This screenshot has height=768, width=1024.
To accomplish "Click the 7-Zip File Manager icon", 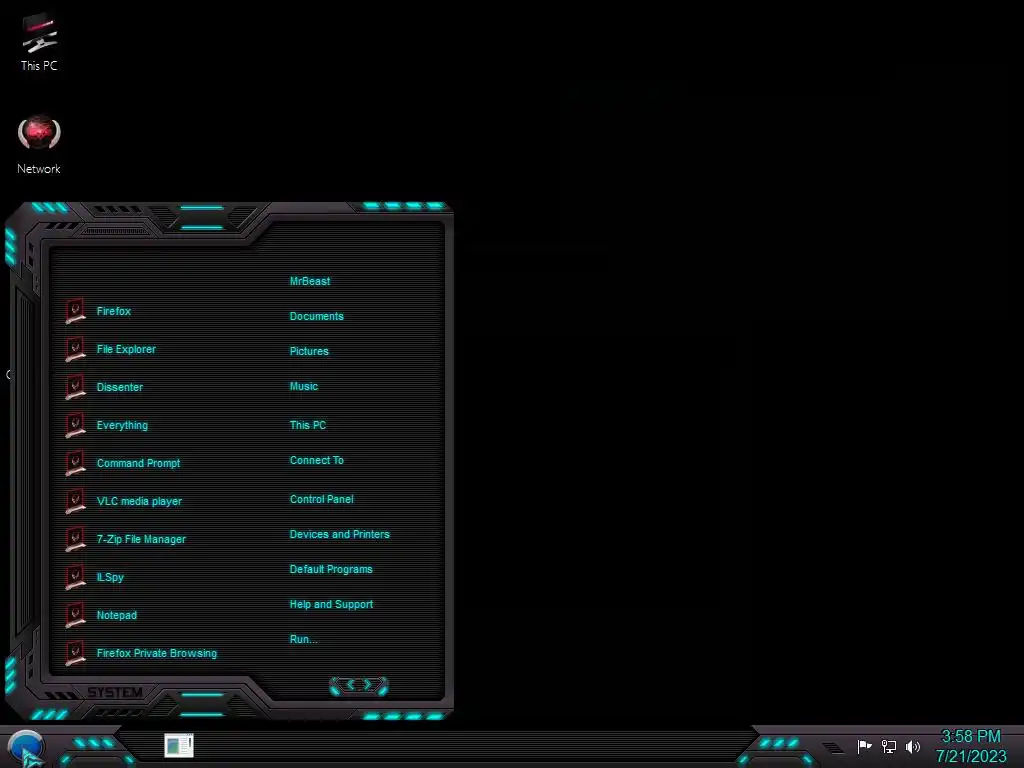I will click(76, 539).
